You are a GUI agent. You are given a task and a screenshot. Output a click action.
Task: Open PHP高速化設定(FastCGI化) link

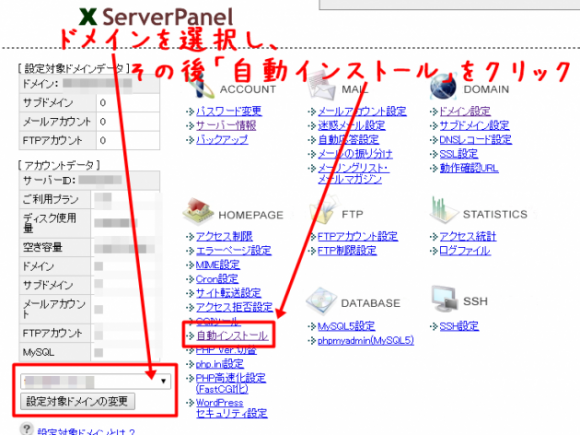(x=230, y=383)
